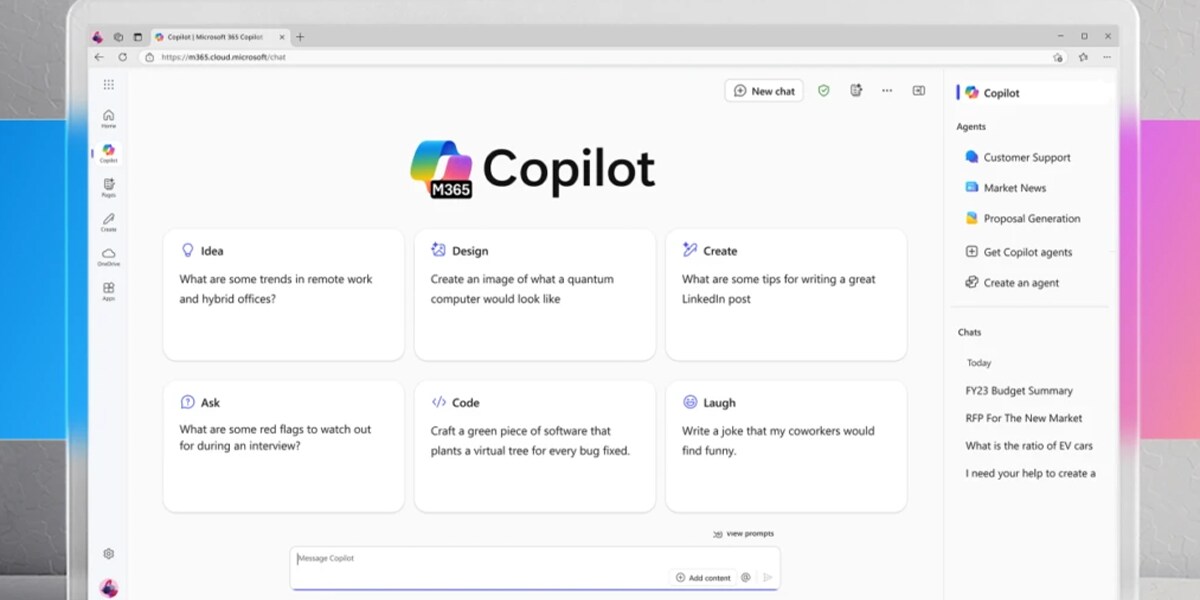
Task: Click the Message Copilot input field
Action: coord(480,559)
